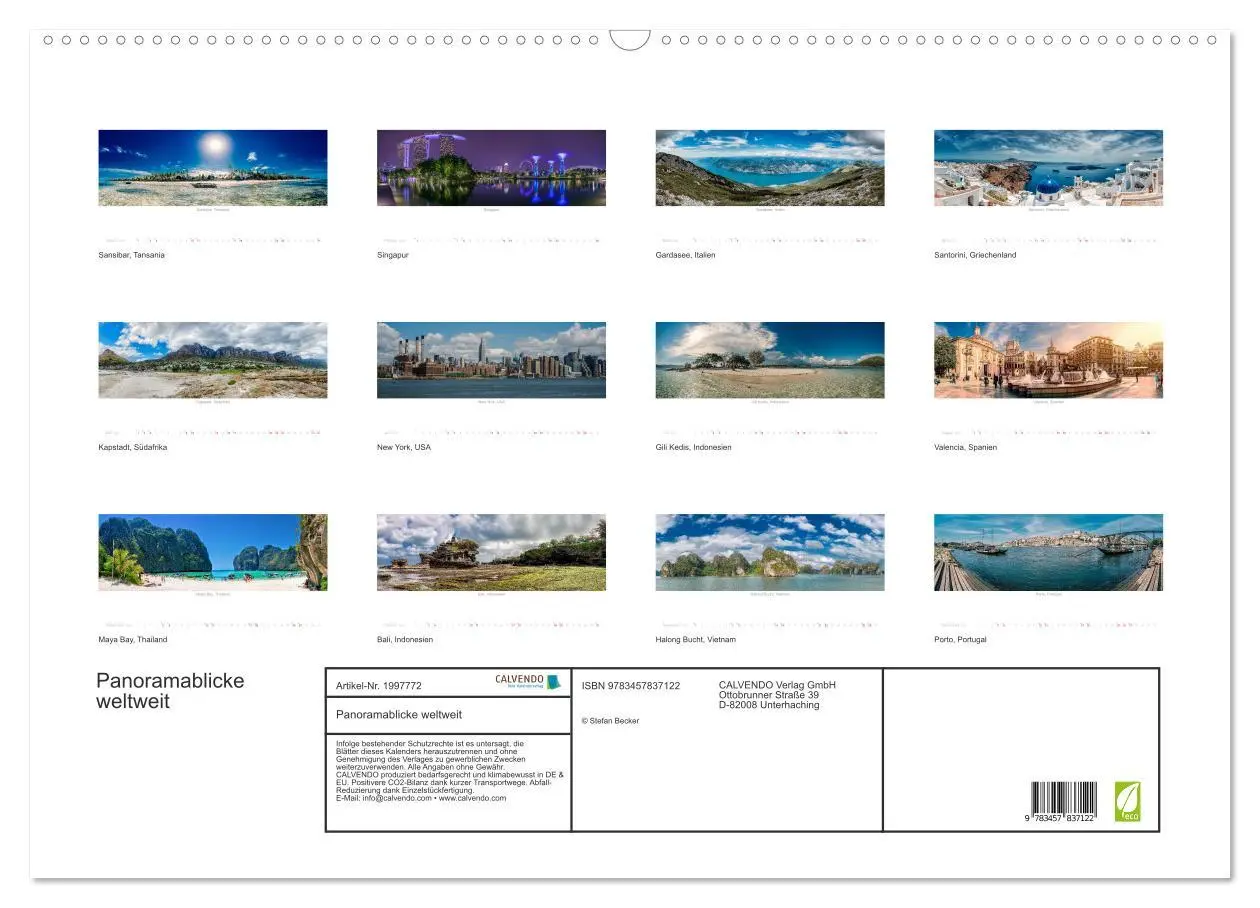Select the Halong Bucht, Vietnam thumbnail
1260x908 pixels.
tap(770, 552)
